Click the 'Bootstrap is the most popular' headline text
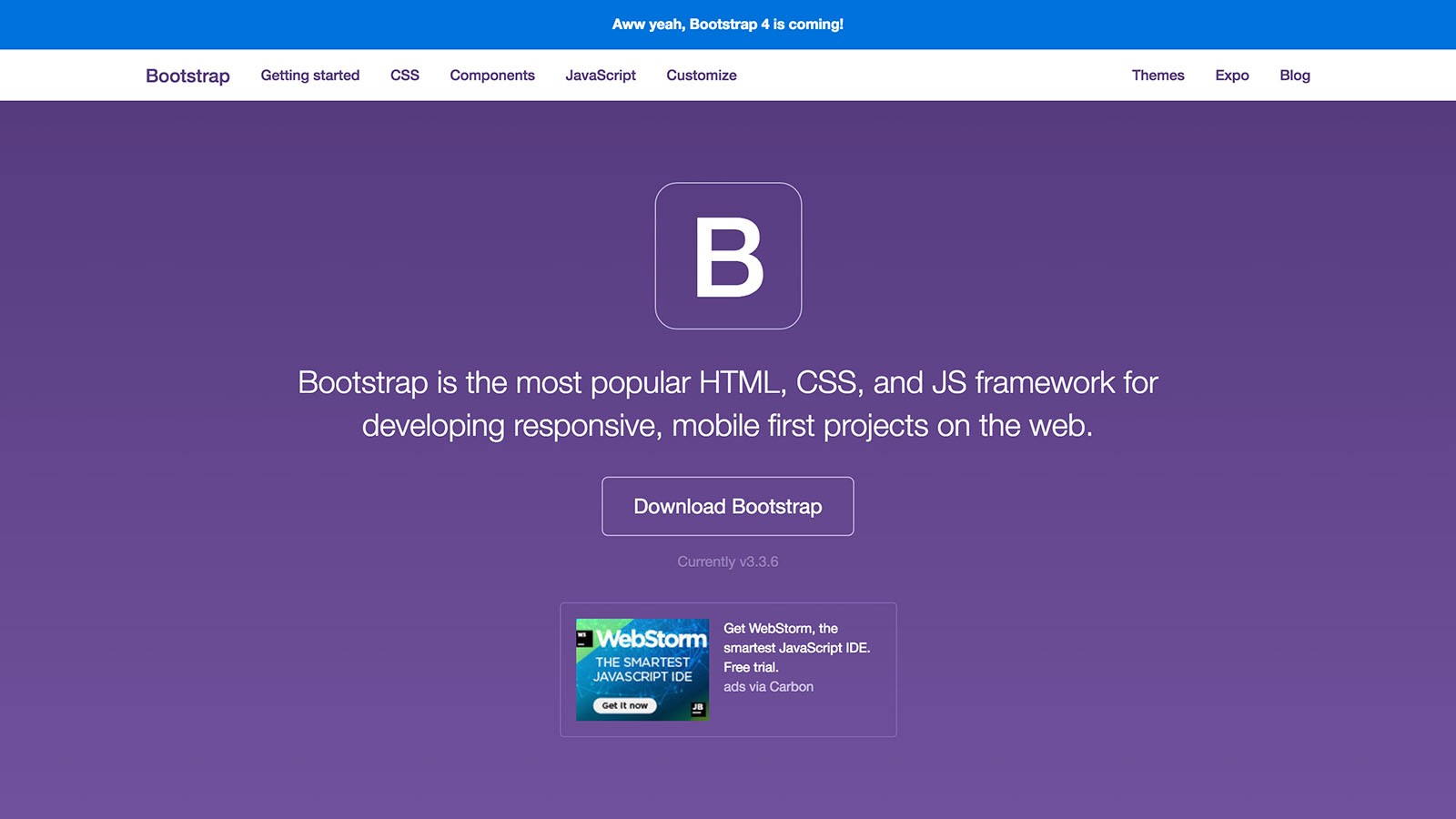This screenshot has height=819, width=1456. 728,403
